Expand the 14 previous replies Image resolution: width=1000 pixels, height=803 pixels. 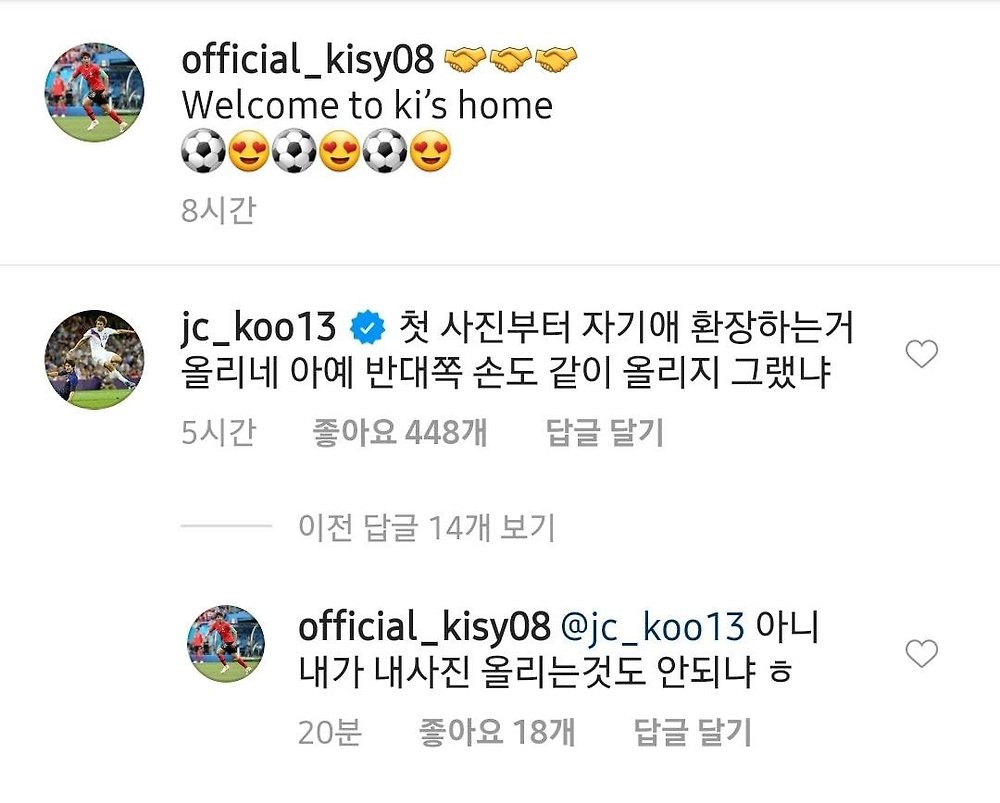[427, 527]
